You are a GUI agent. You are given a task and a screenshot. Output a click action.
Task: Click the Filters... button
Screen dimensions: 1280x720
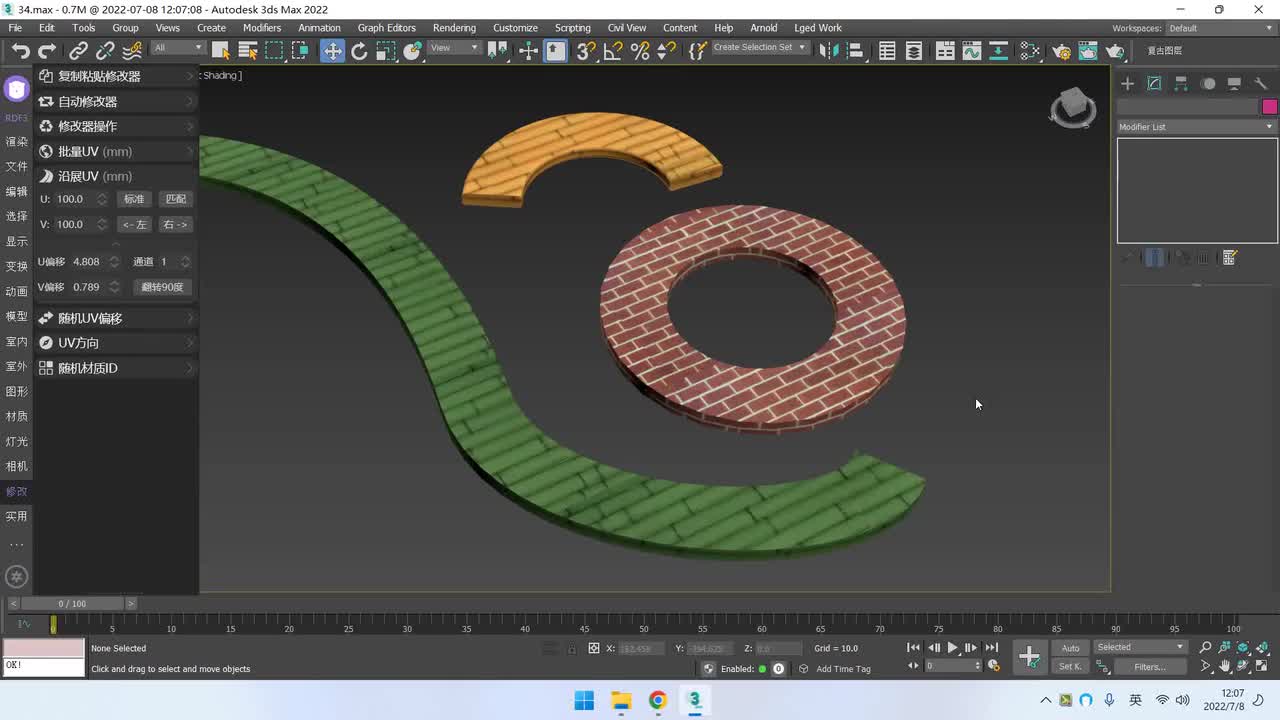1149,667
